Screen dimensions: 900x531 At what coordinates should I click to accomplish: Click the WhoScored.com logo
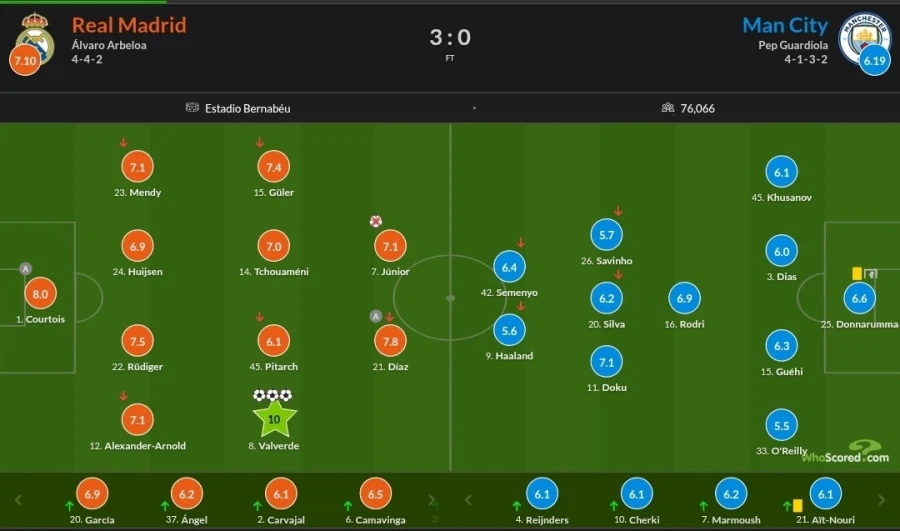844,453
